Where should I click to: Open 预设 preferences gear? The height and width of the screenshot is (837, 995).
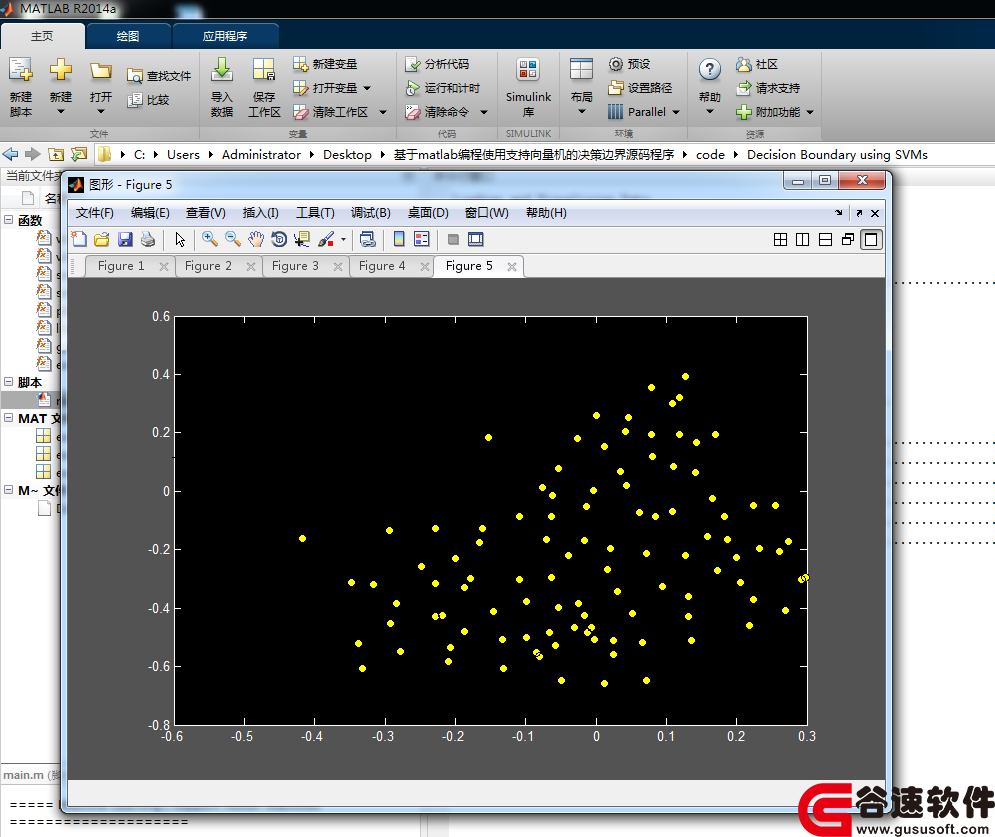pyautogui.click(x=629, y=64)
